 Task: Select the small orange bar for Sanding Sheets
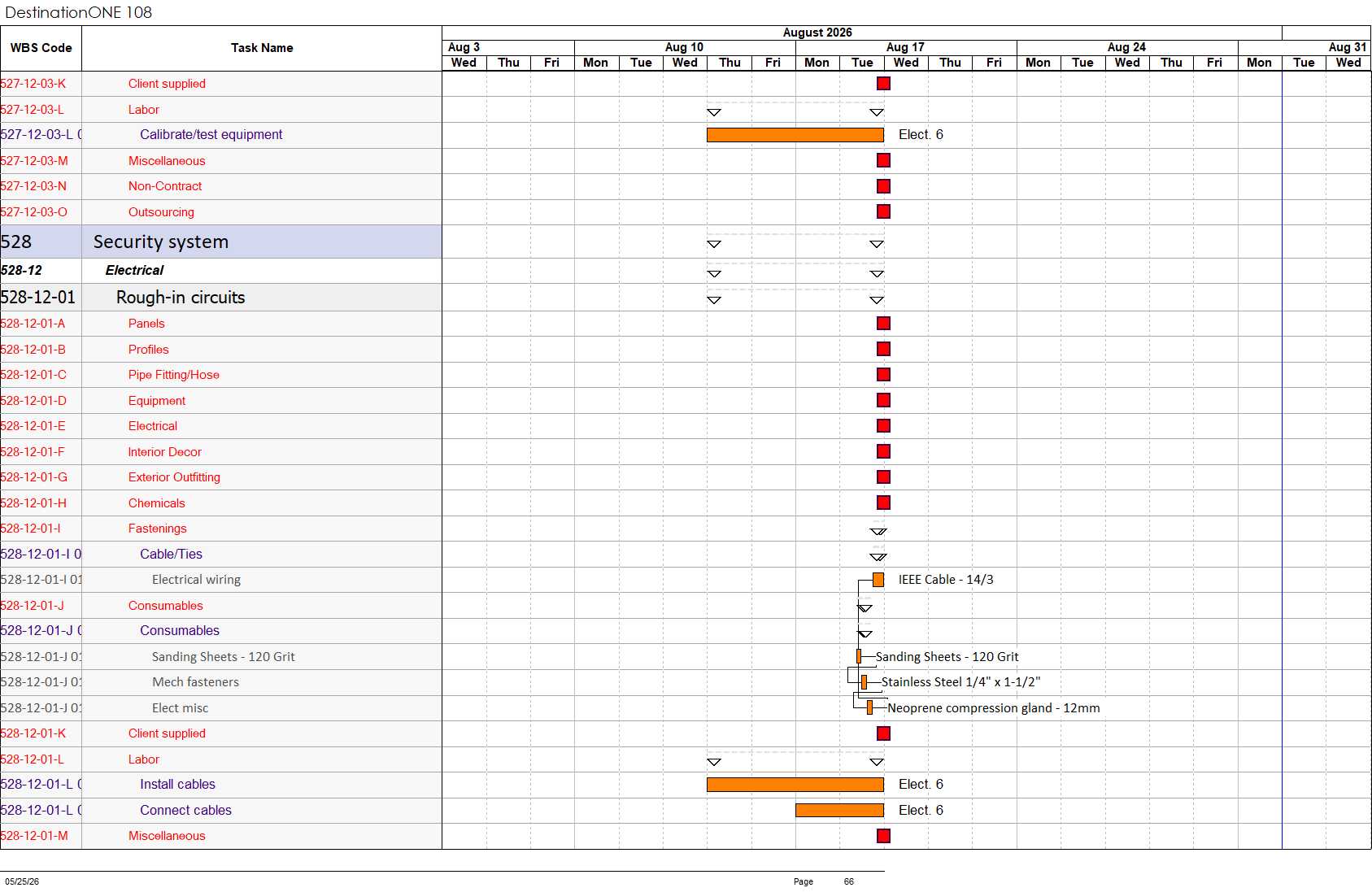click(859, 656)
